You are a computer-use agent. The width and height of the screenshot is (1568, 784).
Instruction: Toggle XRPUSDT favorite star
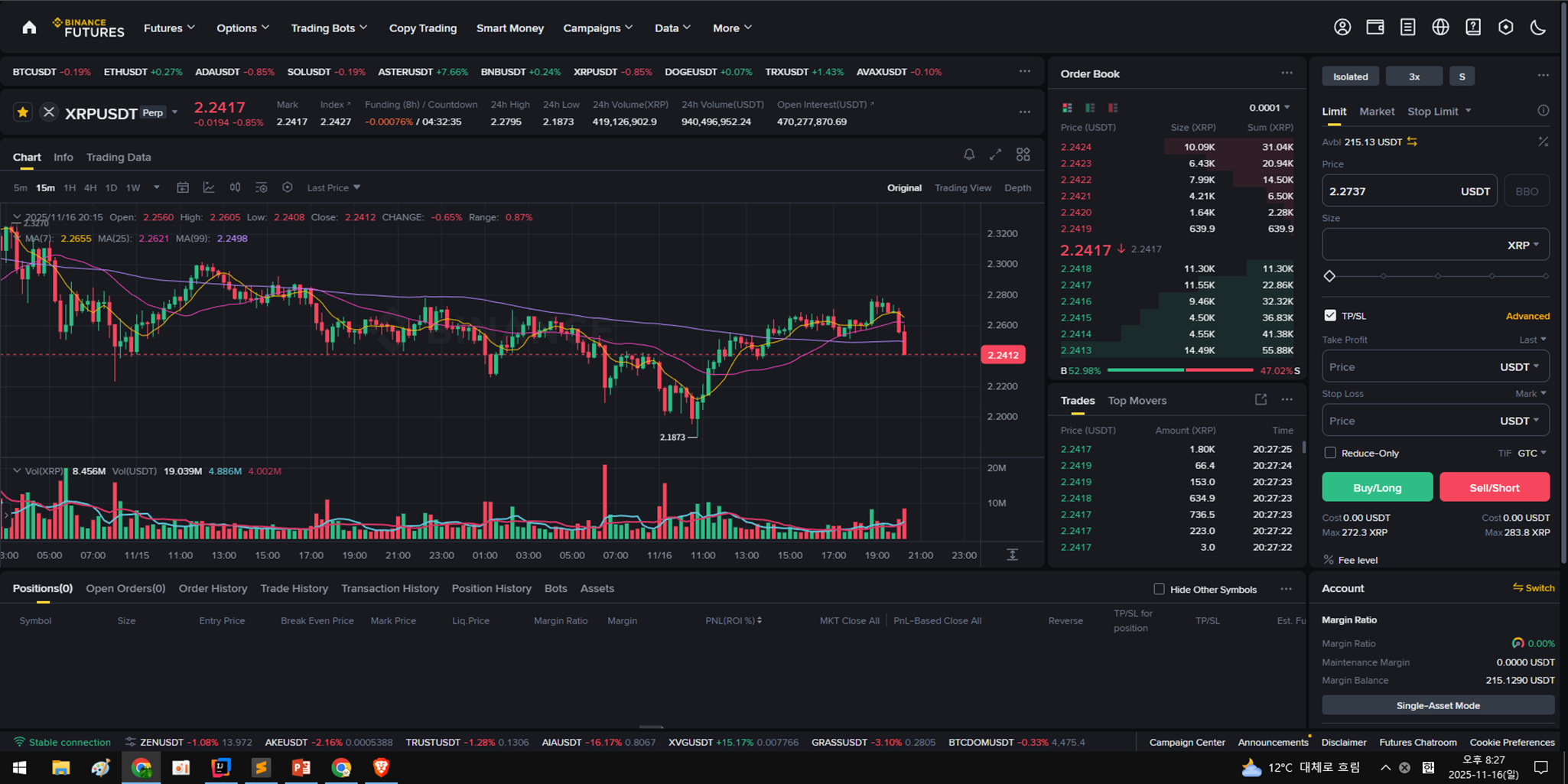point(23,112)
